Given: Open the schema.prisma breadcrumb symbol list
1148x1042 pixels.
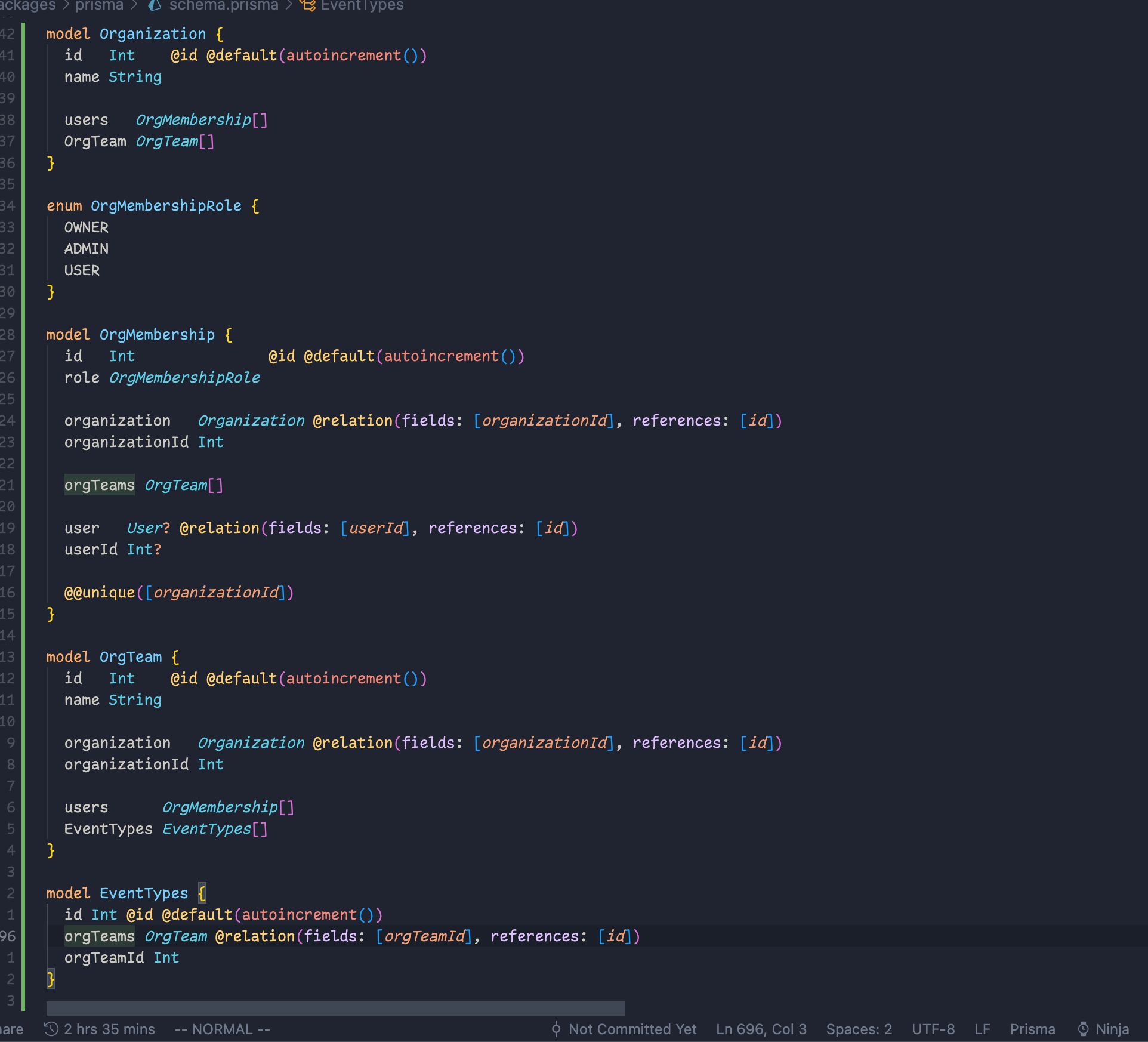Looking at the screenshot, I should (x=223, y=6).
